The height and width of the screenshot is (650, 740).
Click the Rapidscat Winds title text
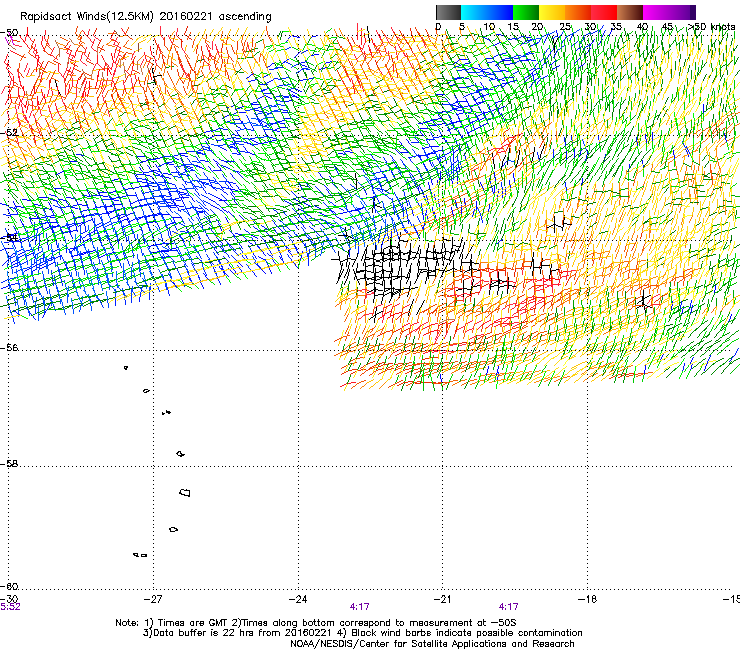click(146, 17)
